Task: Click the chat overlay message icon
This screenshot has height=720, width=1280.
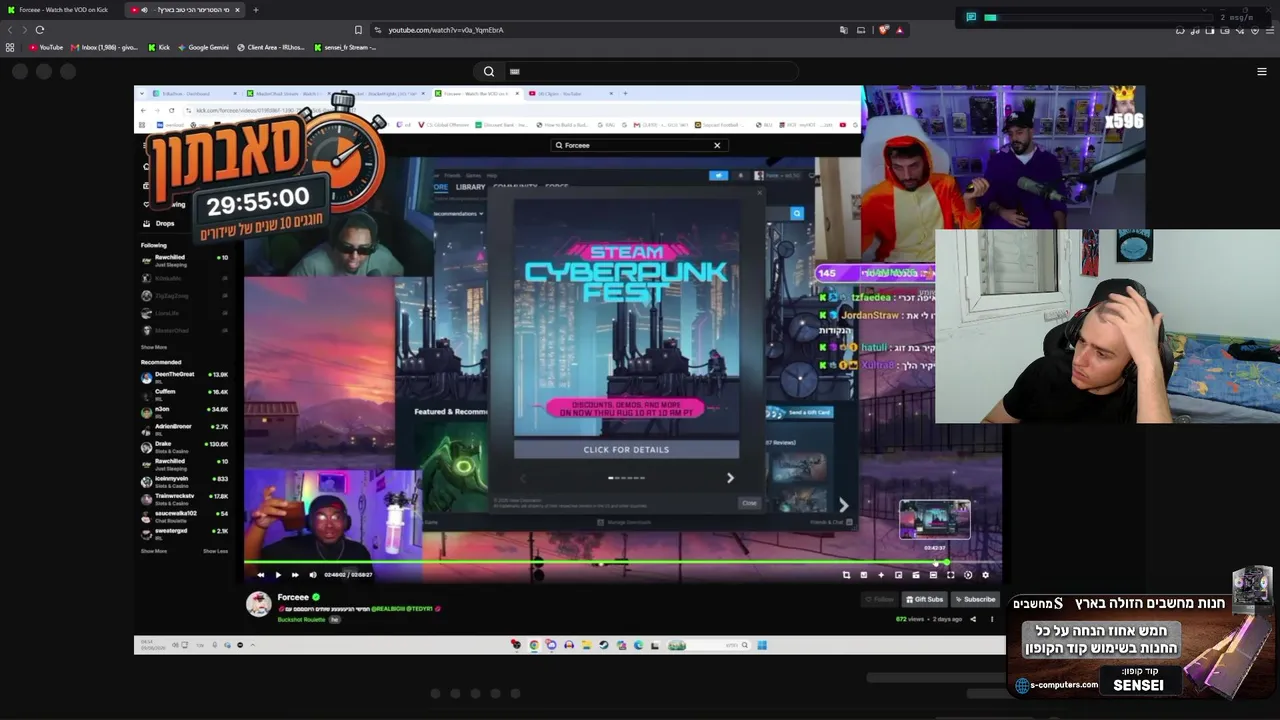Action: 971,17
